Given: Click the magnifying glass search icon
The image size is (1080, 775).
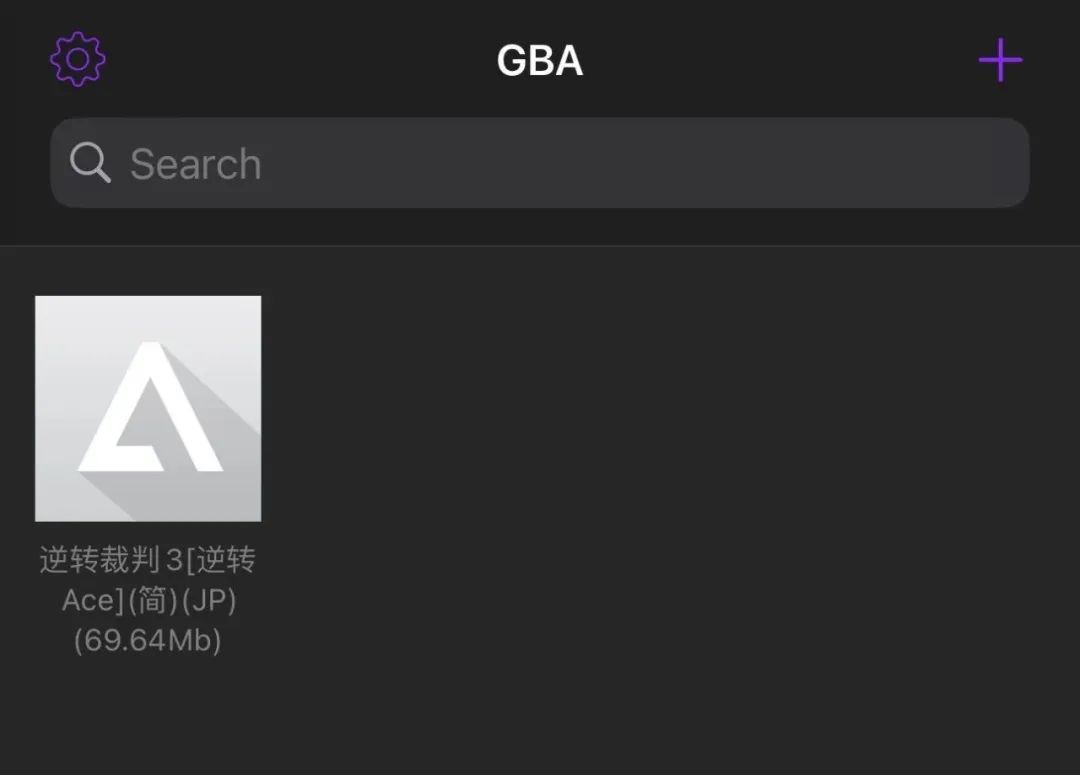Looking at the screenshot, I should click(x=90, y=163).
